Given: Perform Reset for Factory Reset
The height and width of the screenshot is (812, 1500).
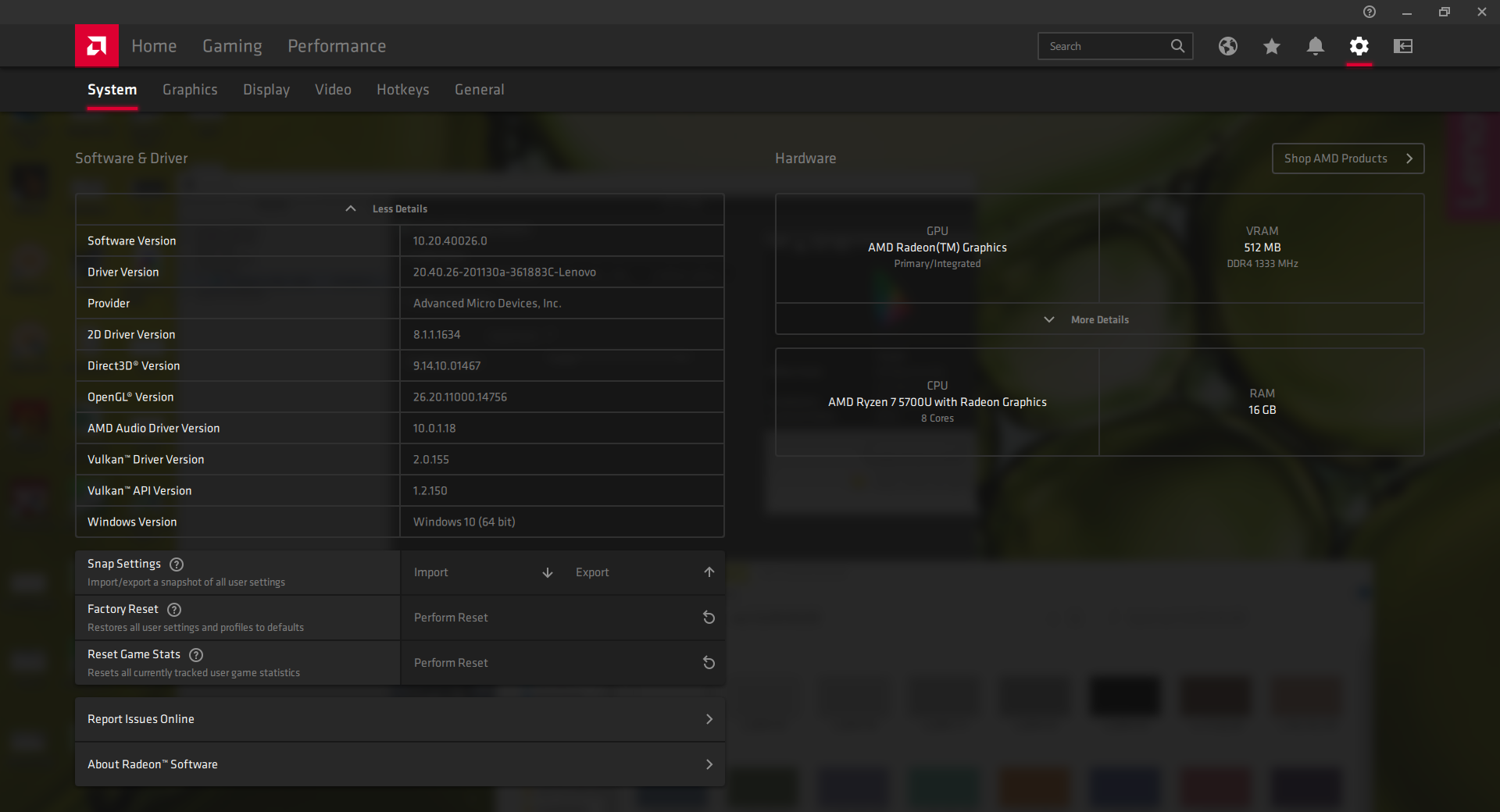Looking at the screenshot, I should tap(562, 618).
